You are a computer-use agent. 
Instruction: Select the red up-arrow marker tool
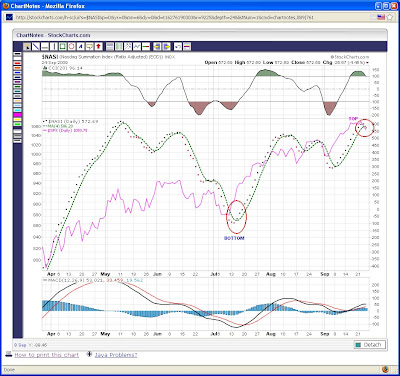(98, 47)
